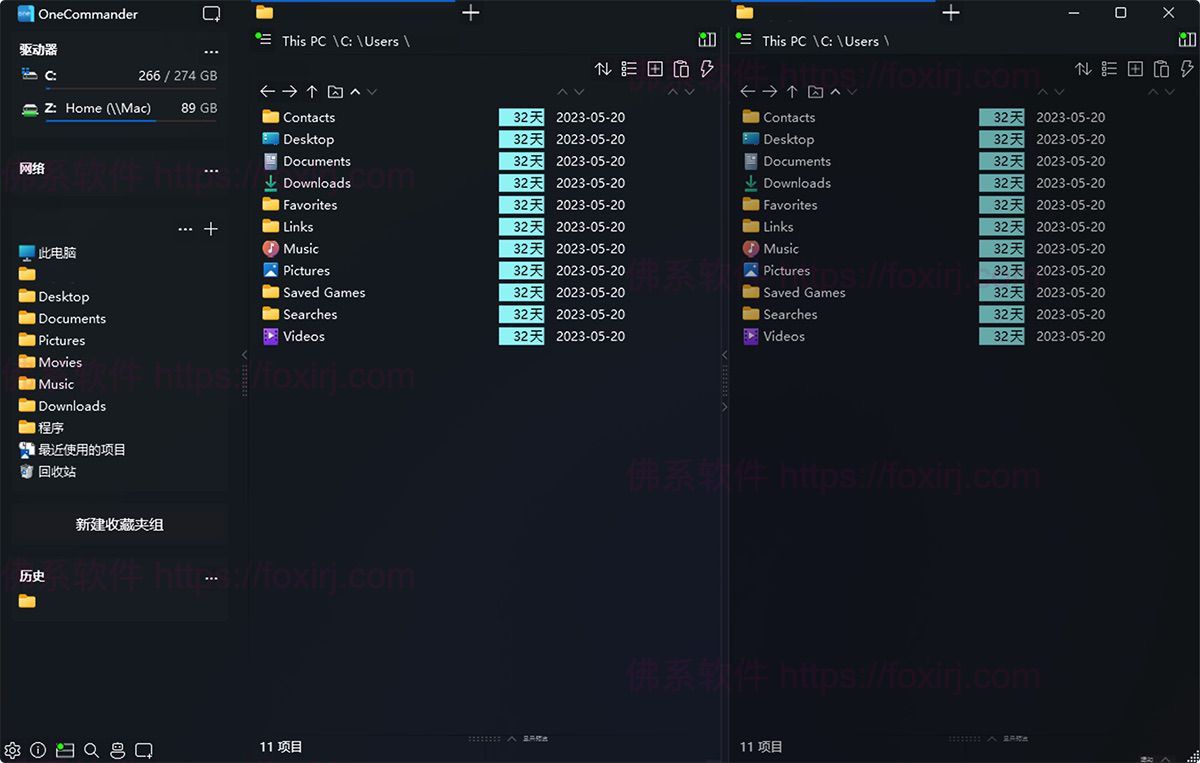The image size is (1200, 763).
Task: Click the storage usage icon near bottom left
Action: tap(64, 750)
